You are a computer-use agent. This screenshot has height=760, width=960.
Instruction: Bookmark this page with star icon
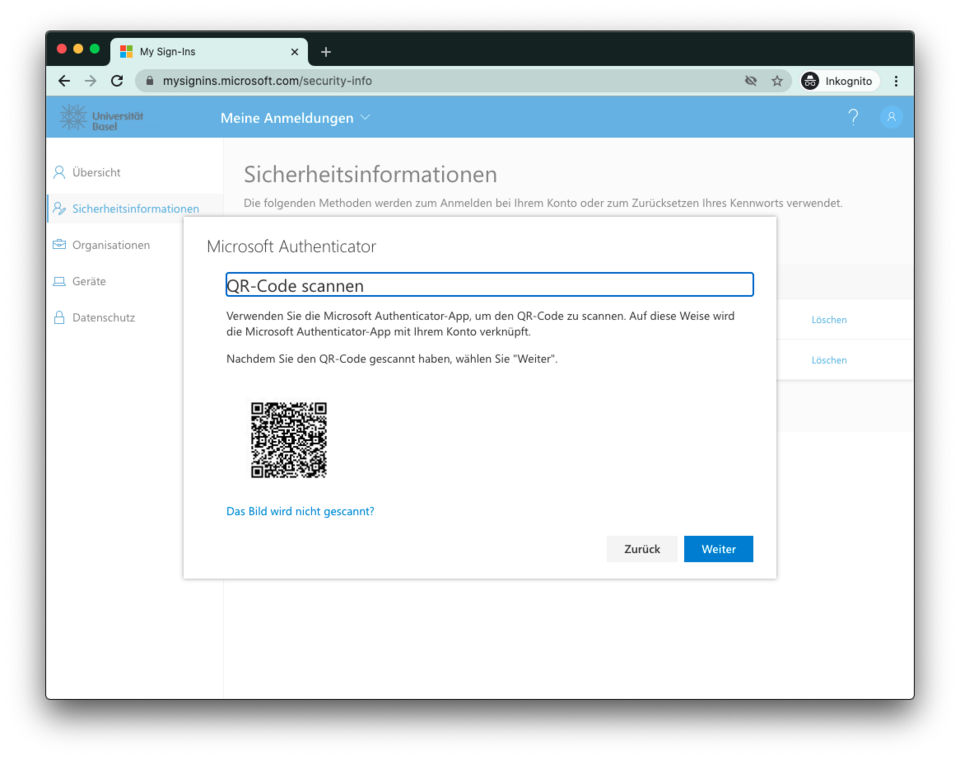click(x=777, y=81)
